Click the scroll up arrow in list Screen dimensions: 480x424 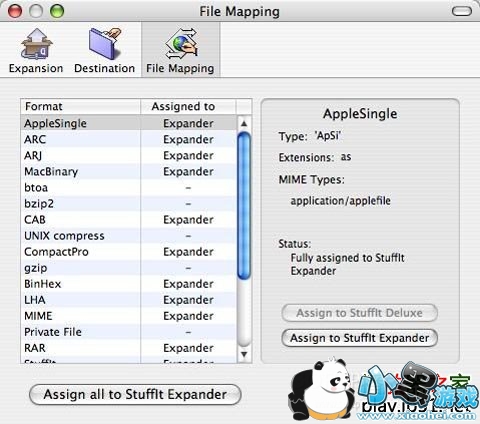point(244,124)
